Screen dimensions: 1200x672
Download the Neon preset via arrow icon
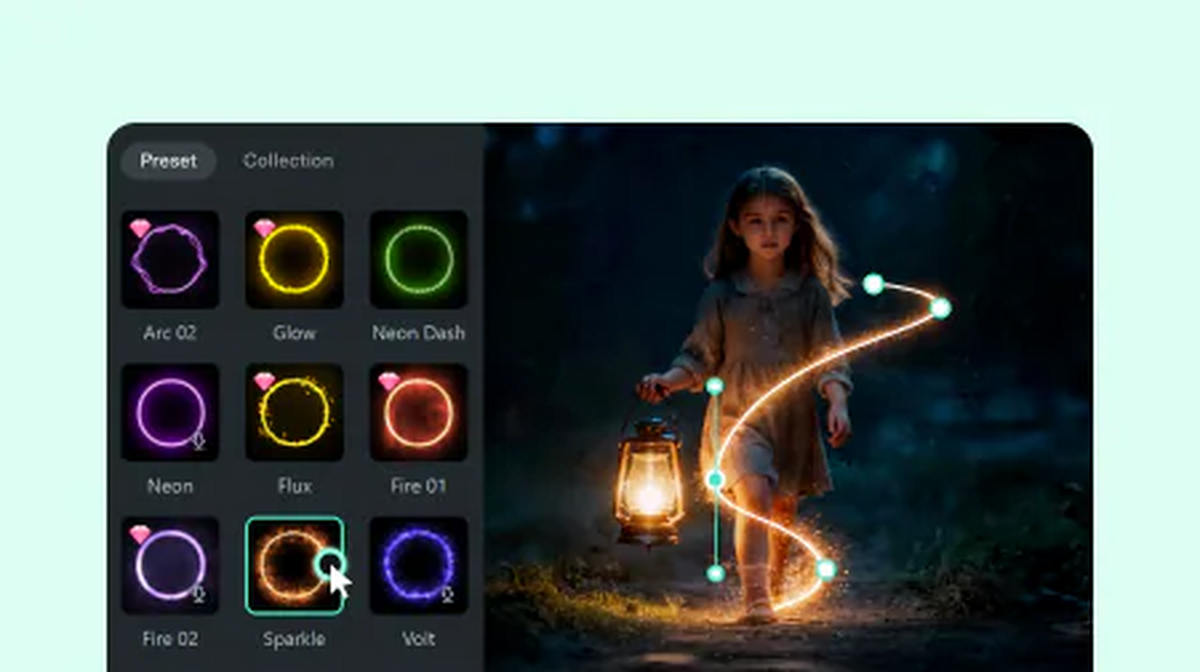[x=198, y=441]
